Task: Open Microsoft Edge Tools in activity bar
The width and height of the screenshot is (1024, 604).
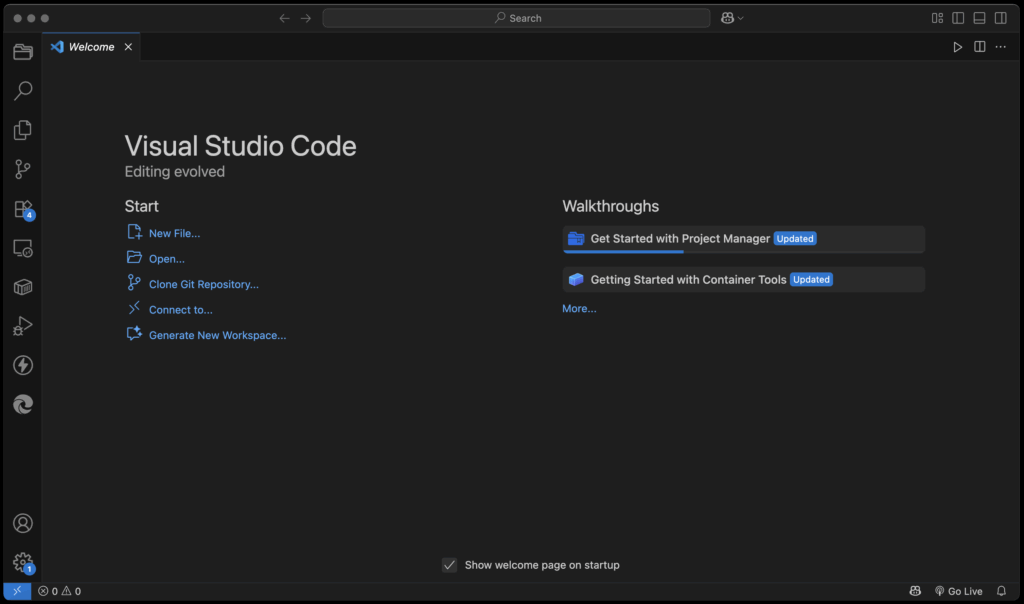Action: point(23,404)
